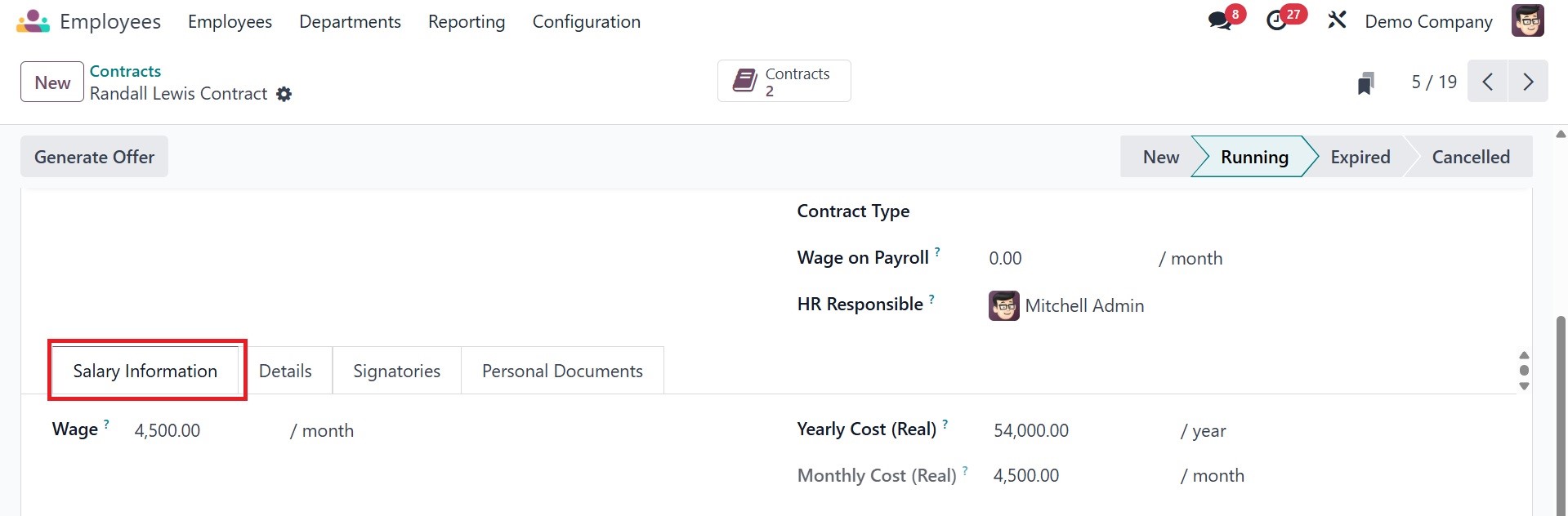Open the Employees app home icon
Screen dimensions: 1568x516
(x=33, y=21)
